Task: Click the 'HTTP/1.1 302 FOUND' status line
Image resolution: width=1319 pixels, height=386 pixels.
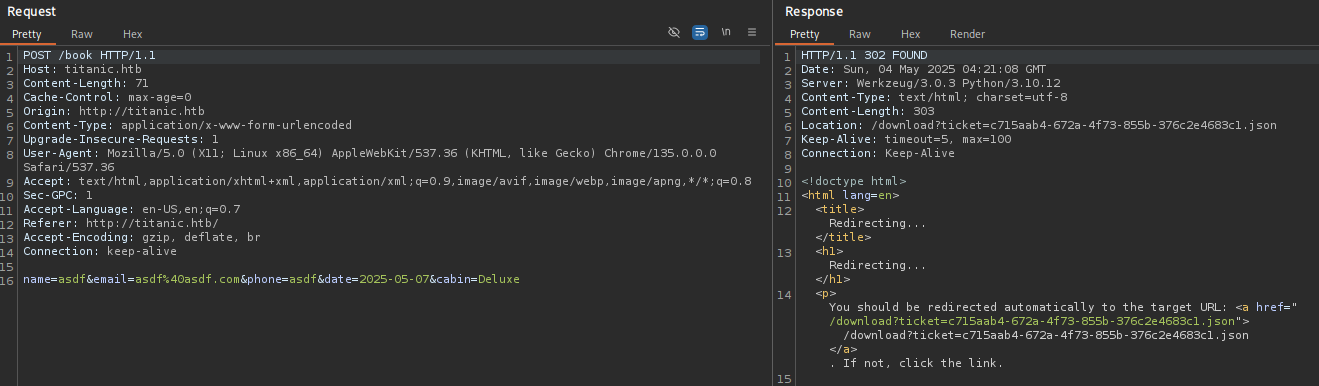Action: click(864, 55)
